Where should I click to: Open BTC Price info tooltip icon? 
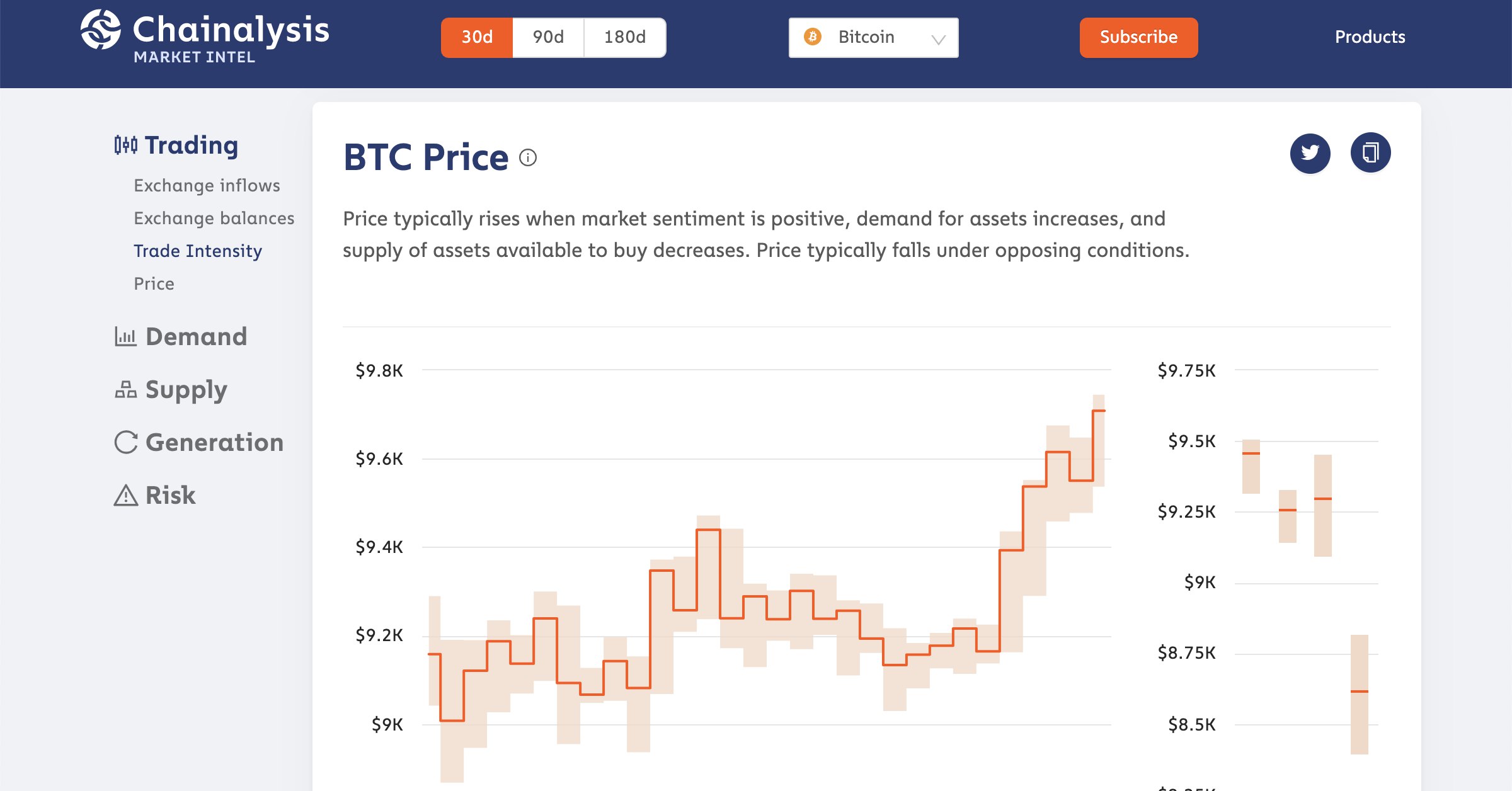(x=528, y=157)
